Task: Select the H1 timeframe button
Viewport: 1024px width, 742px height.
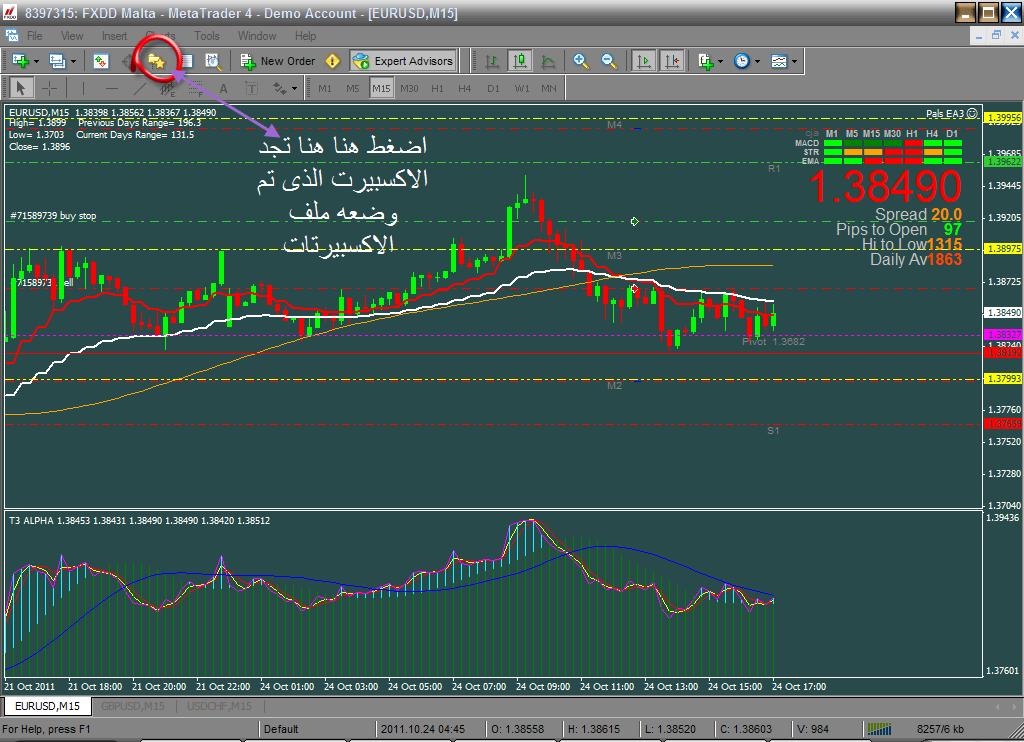Action: (437, 88)
